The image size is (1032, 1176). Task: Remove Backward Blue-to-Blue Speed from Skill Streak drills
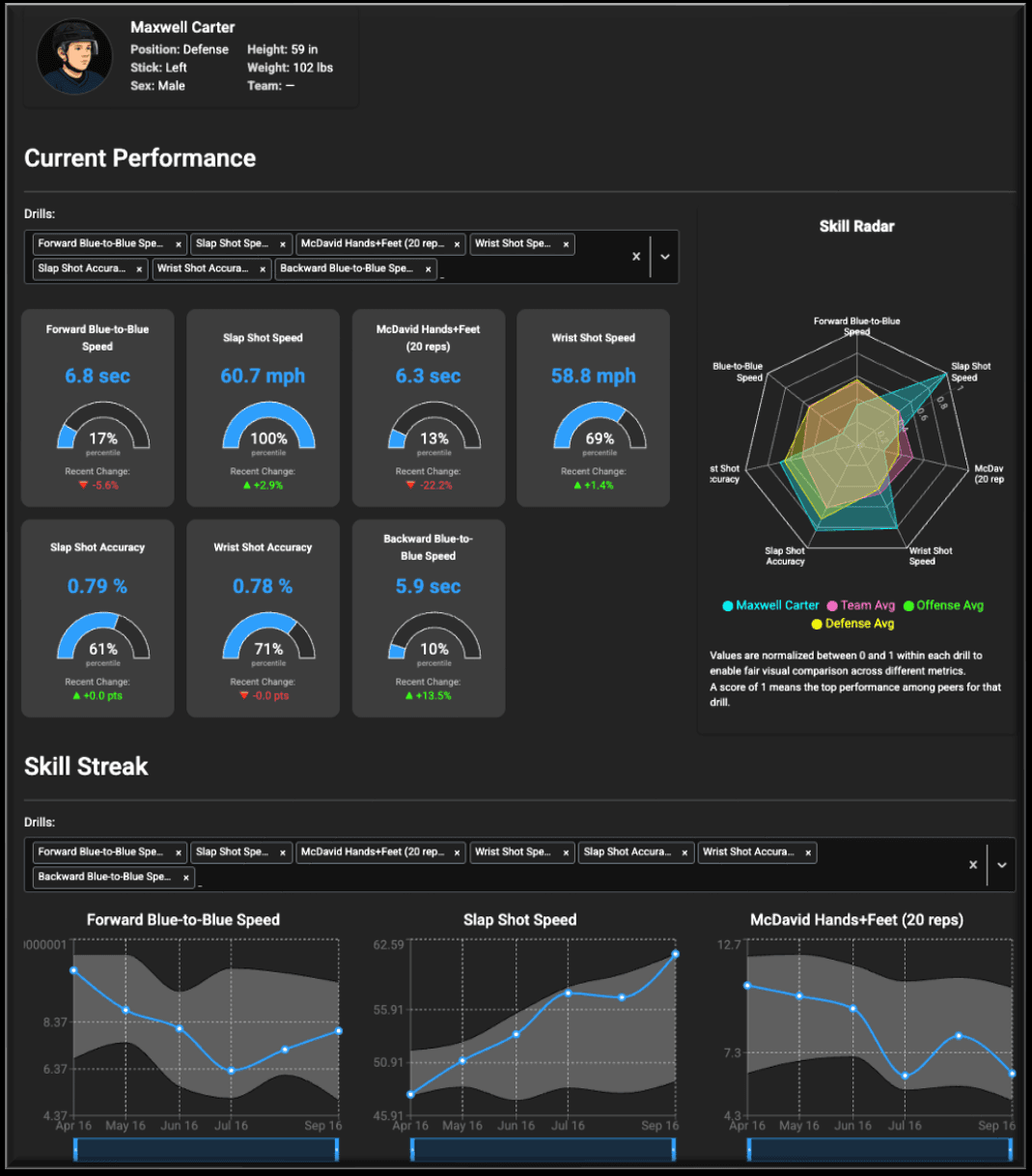184,877
